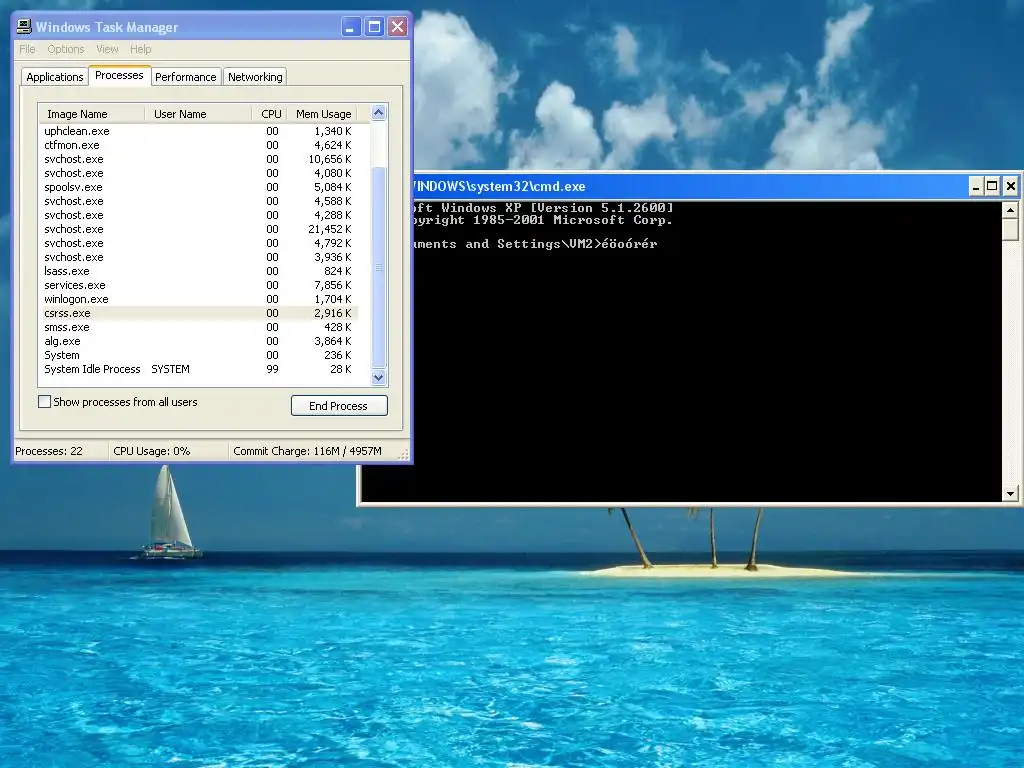Click inside the cmd command prompt line
Image resolution: width=1024 pixels, height=768 pixels.
pos(536,244)
